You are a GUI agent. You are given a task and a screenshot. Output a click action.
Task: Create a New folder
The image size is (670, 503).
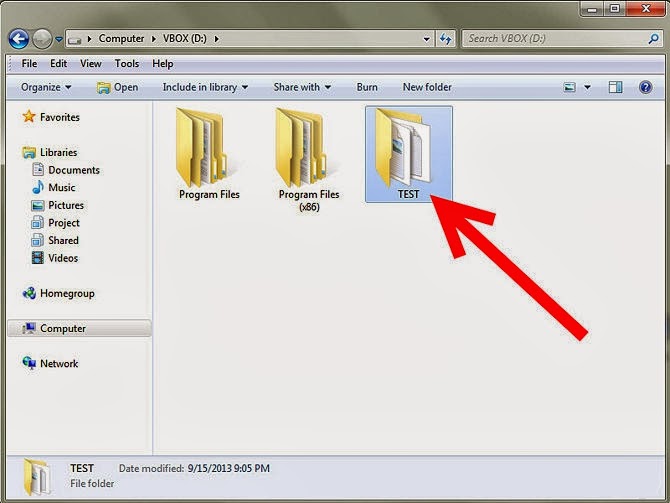click(427, 87)
